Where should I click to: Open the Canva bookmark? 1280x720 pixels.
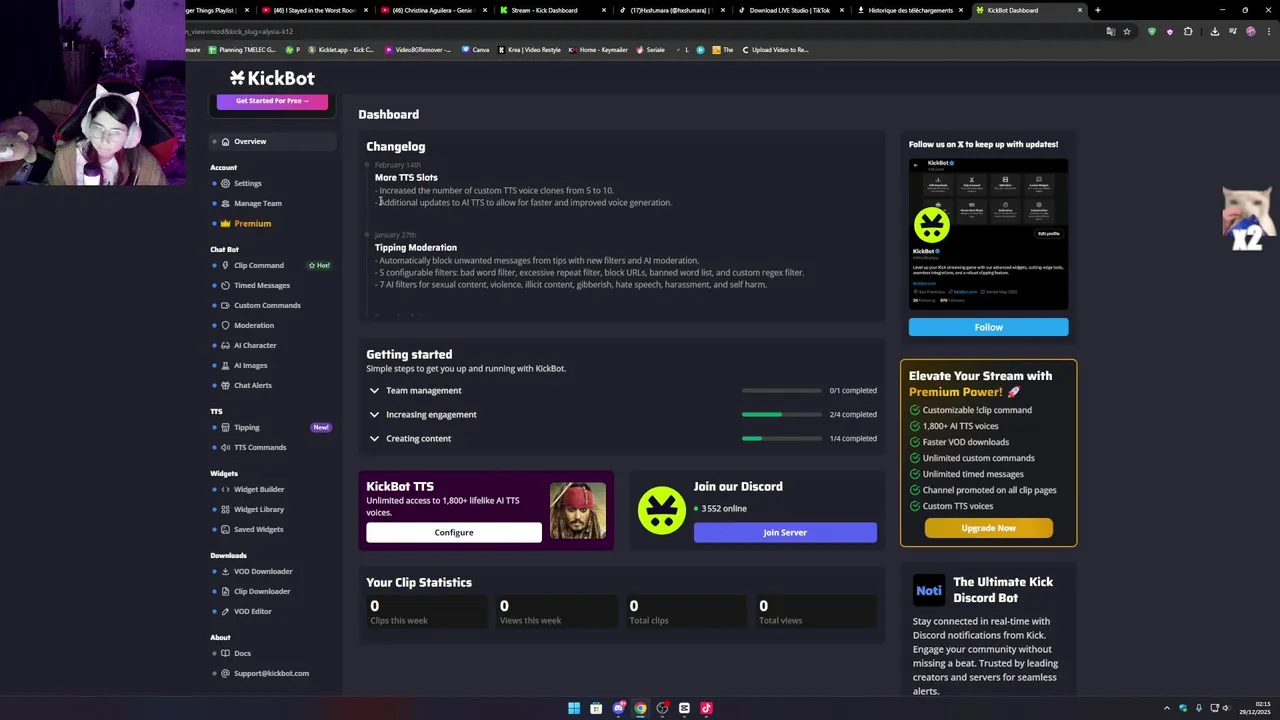[x=476, y=49]
